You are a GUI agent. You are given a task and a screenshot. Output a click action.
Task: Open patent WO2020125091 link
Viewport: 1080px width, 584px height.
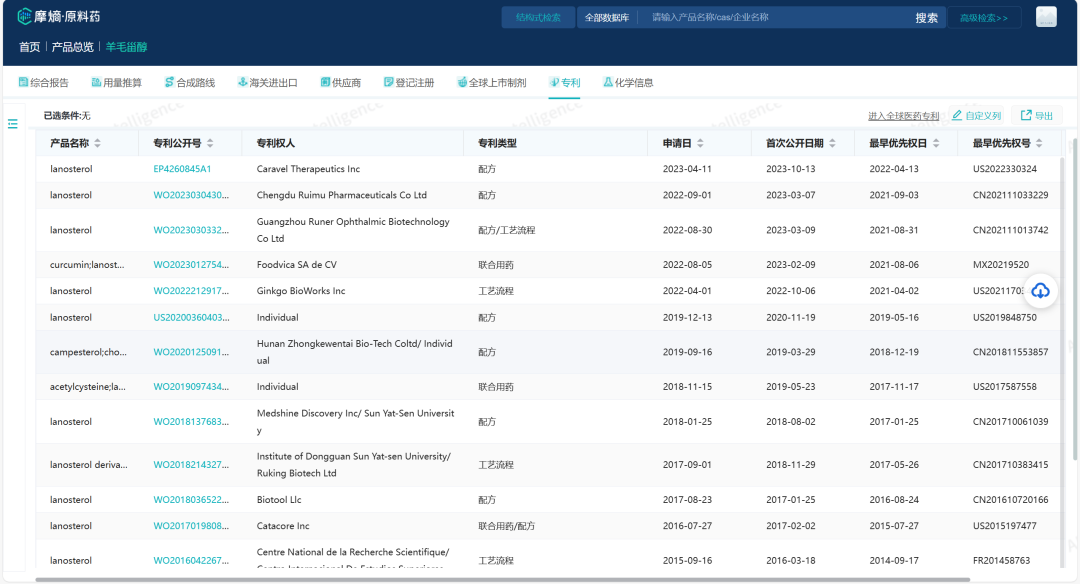(191, 352)
